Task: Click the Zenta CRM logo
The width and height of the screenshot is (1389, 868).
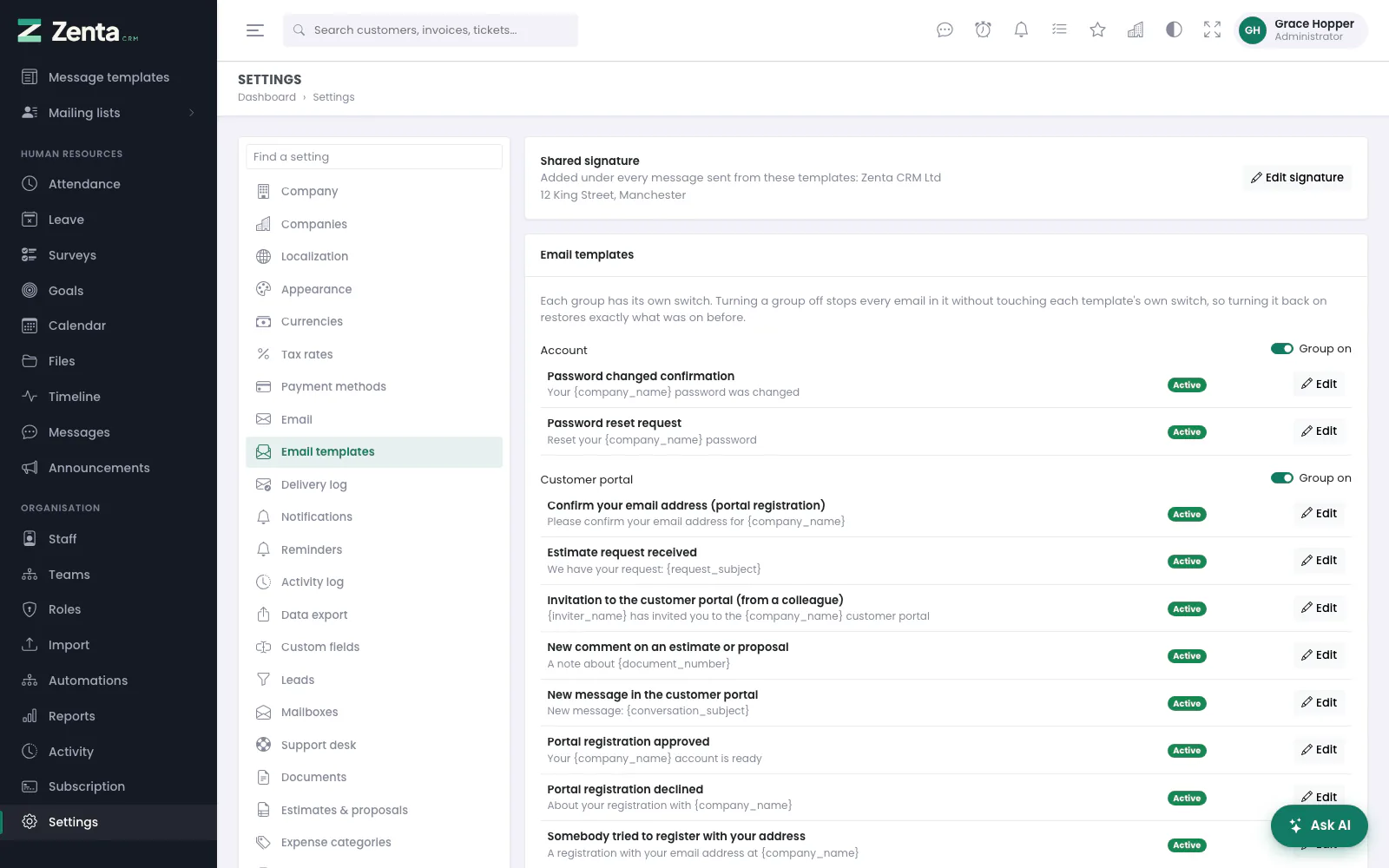Action: coord(78,31)
